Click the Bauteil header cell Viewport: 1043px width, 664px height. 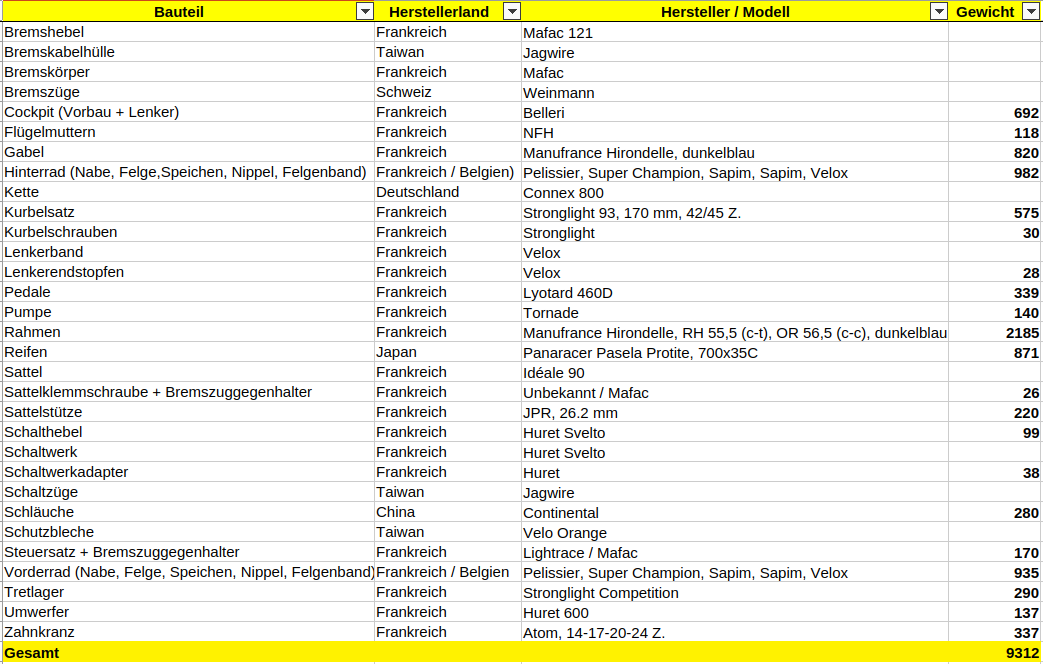178,12
